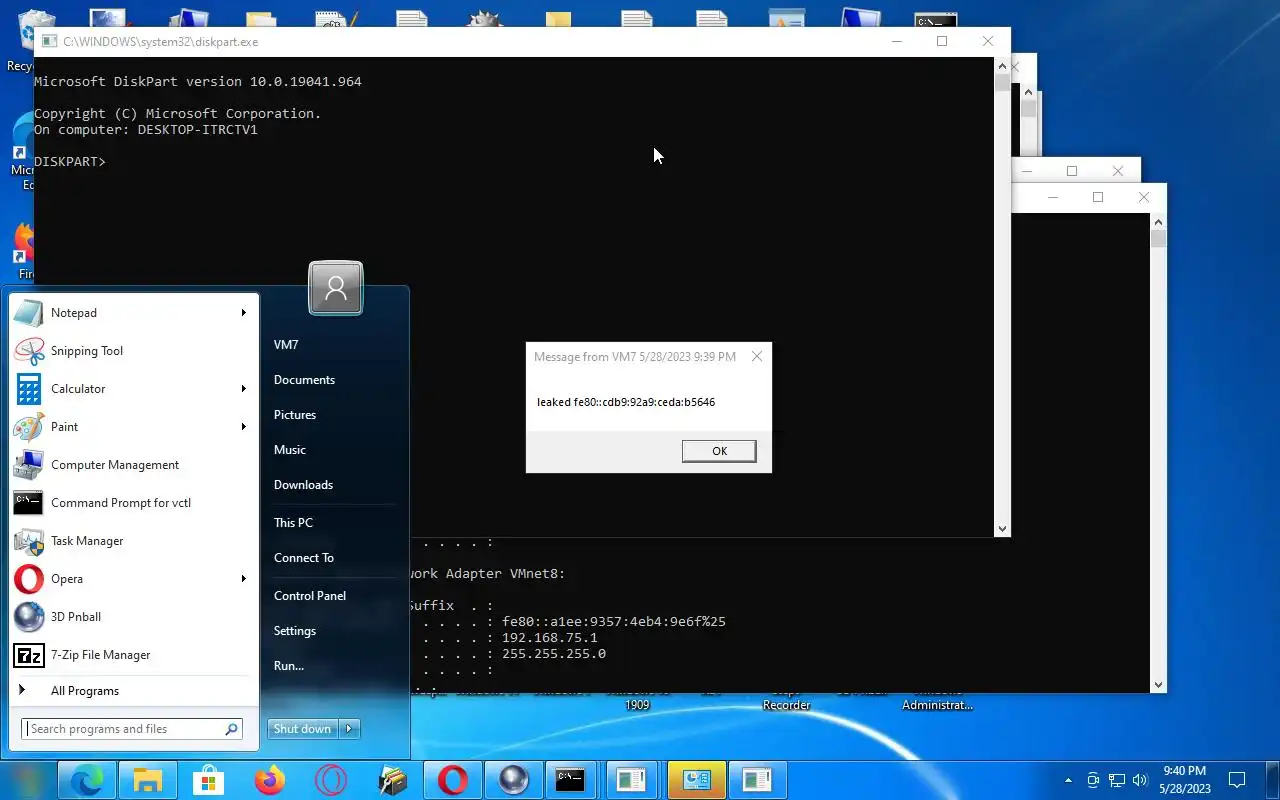Viewport: 1280px width, 800px height.
Task: Click the 255.255.255.0 subnet mask text
Action: point(554,654)
